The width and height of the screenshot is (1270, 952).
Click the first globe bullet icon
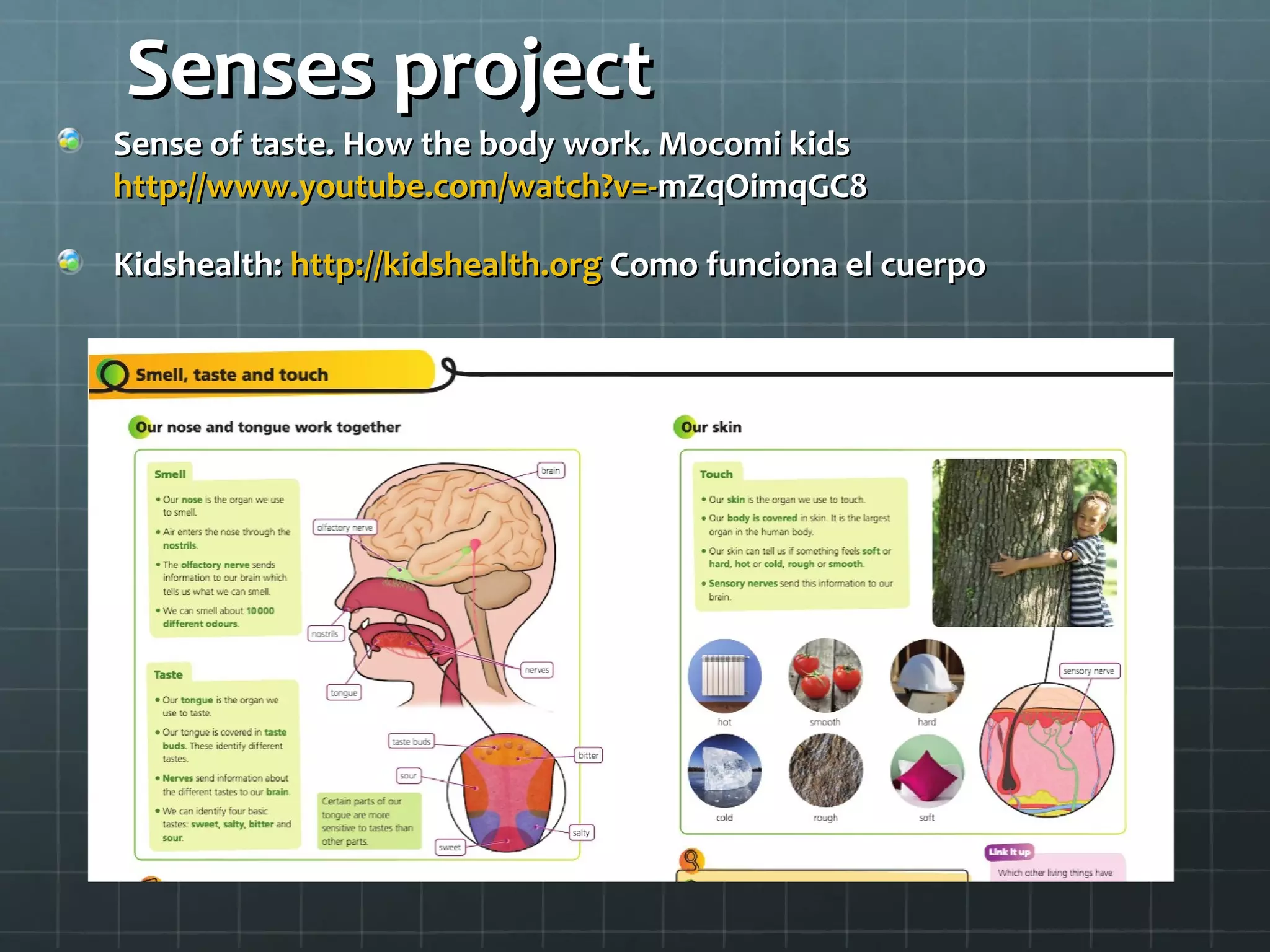pos(70,141)
